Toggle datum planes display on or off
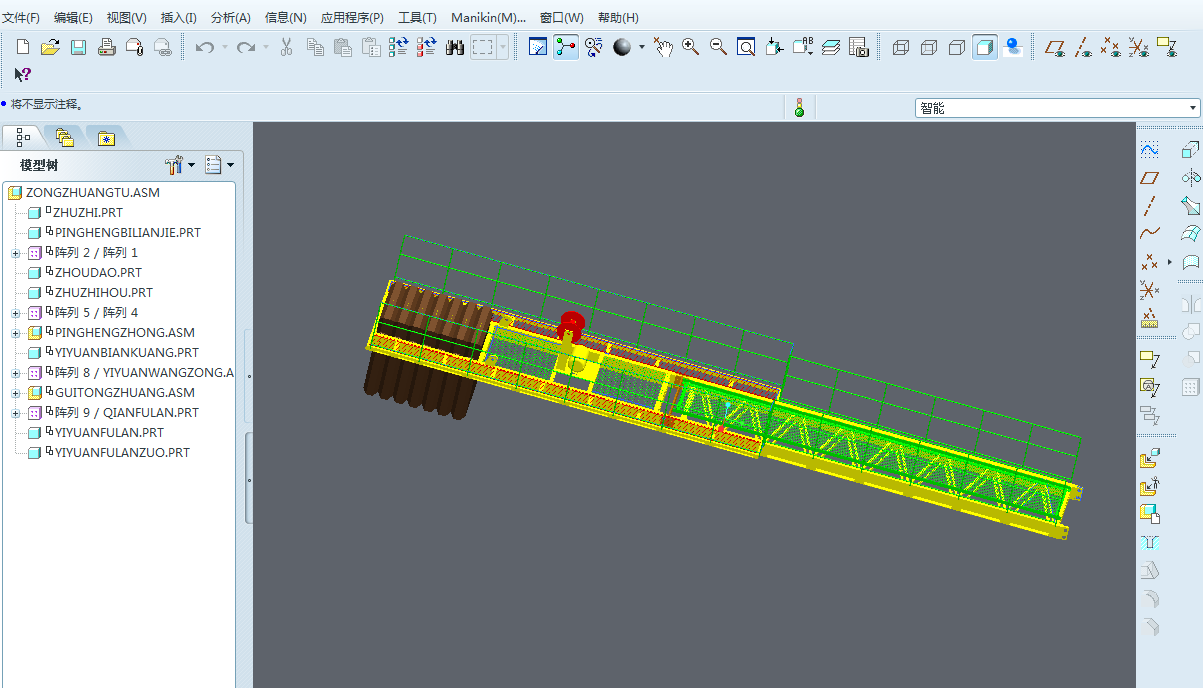 (1054, 47)
